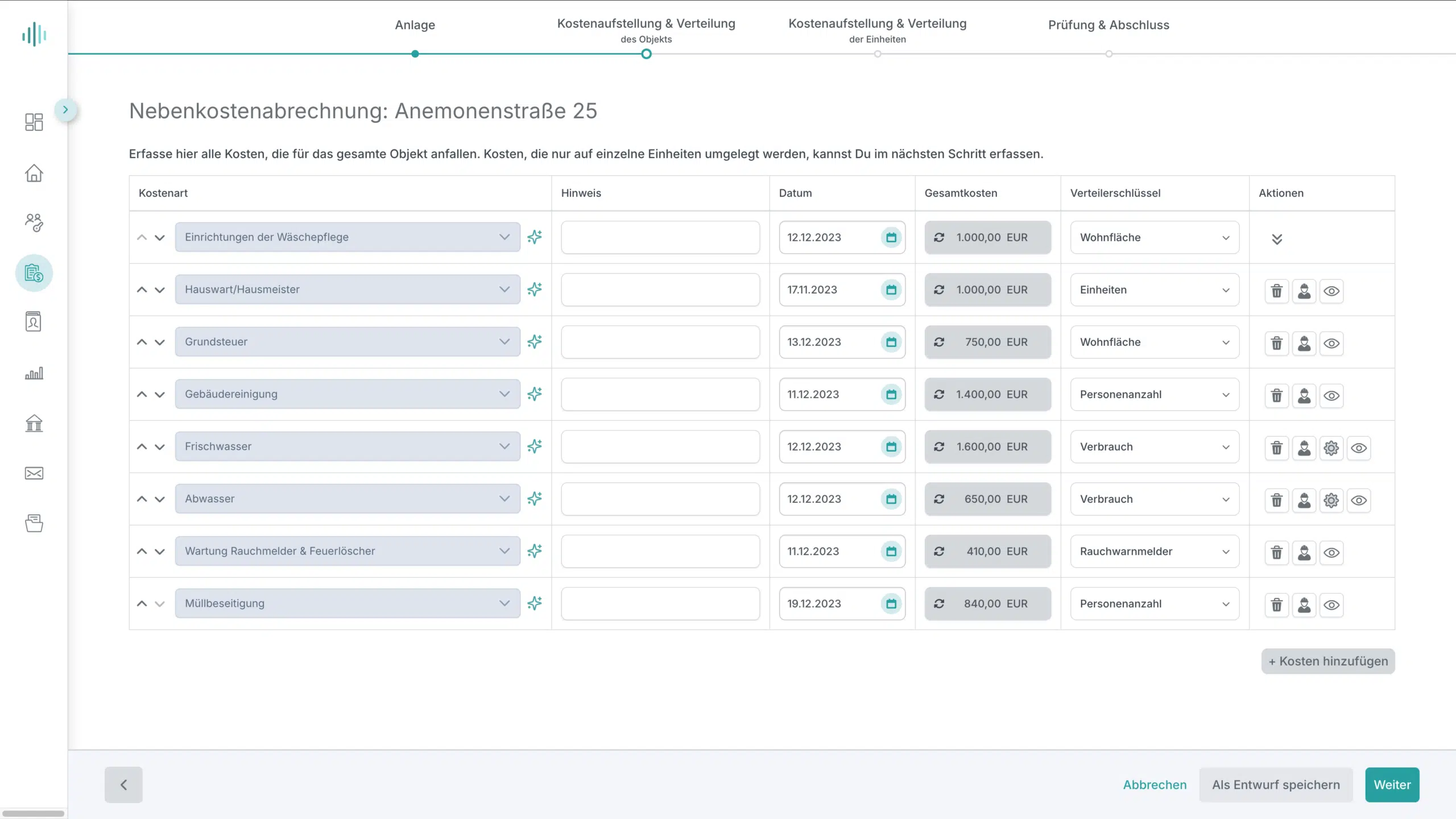The height and width of the screenshot is (819, 1456).
Task: Open Verteilerschlüssel dropdown for Frischwasser row
Action: (1155, 446)
